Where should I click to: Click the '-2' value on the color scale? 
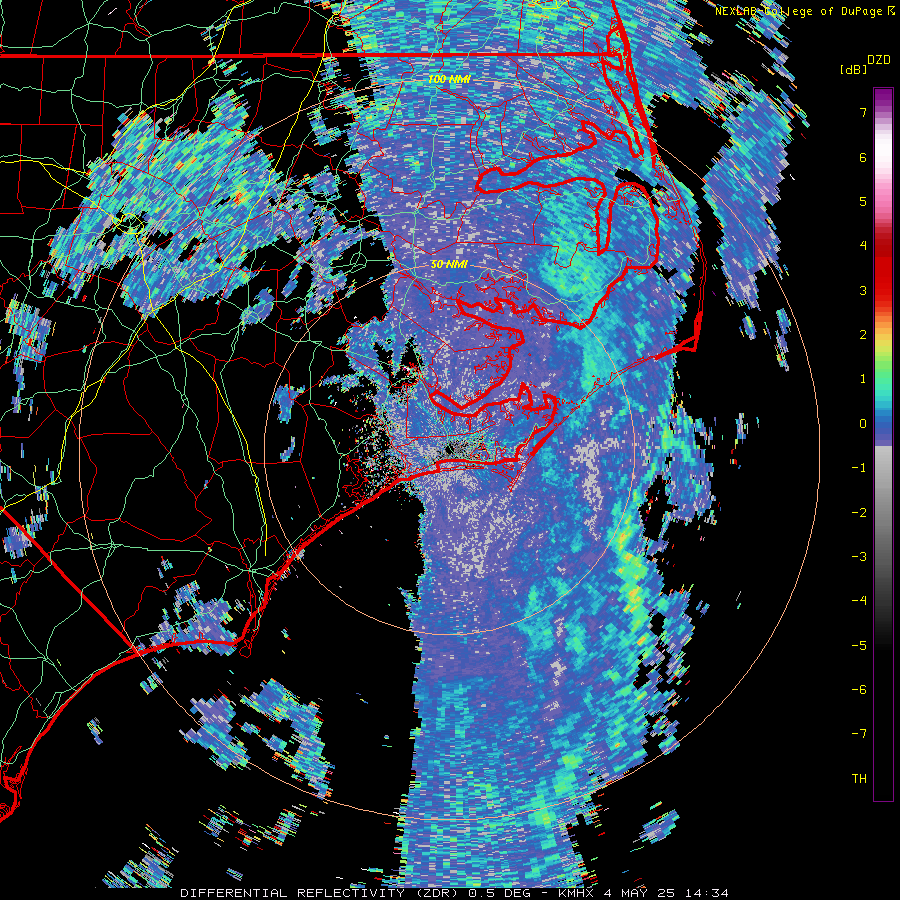tap(859, 513)
